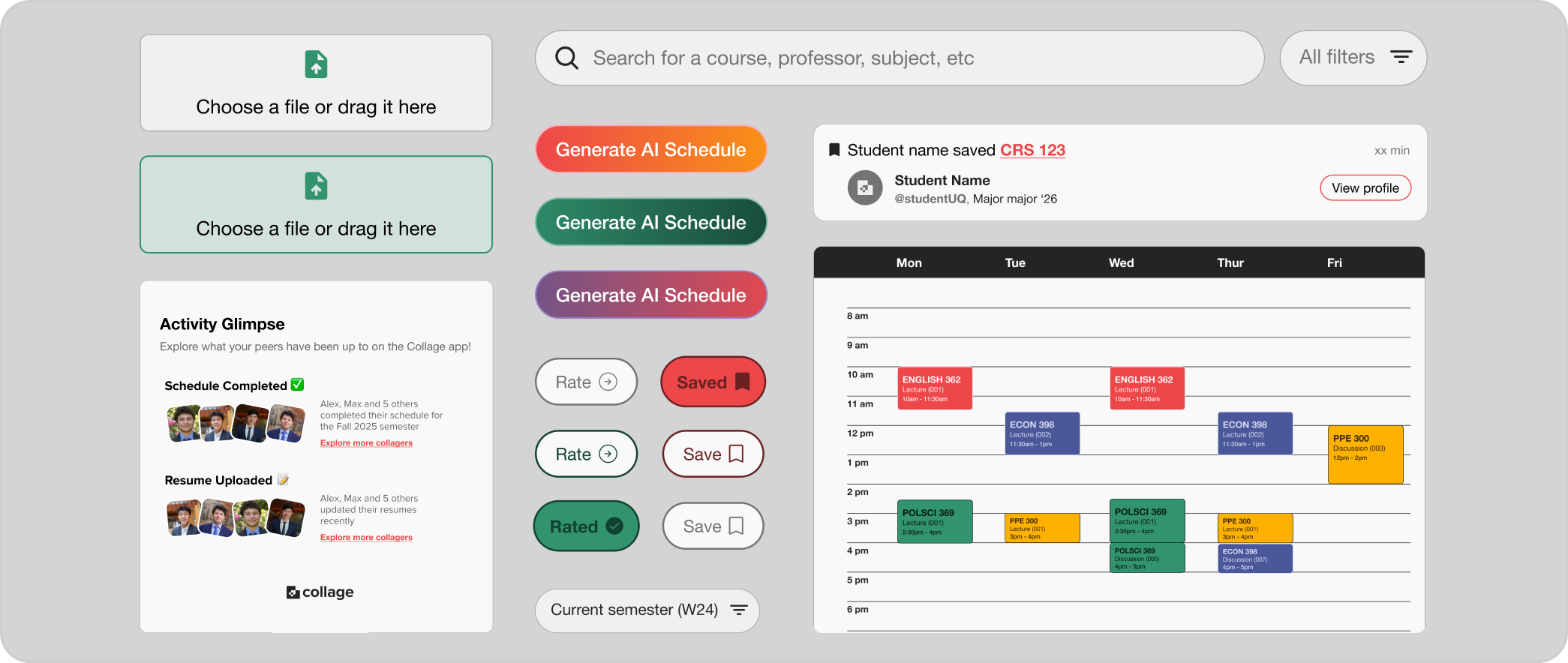Image resolution: width=1568 pixels, height=663 pixels.
Task: Select the Wed column header in the schedule
Action: tap(1122, 262)
